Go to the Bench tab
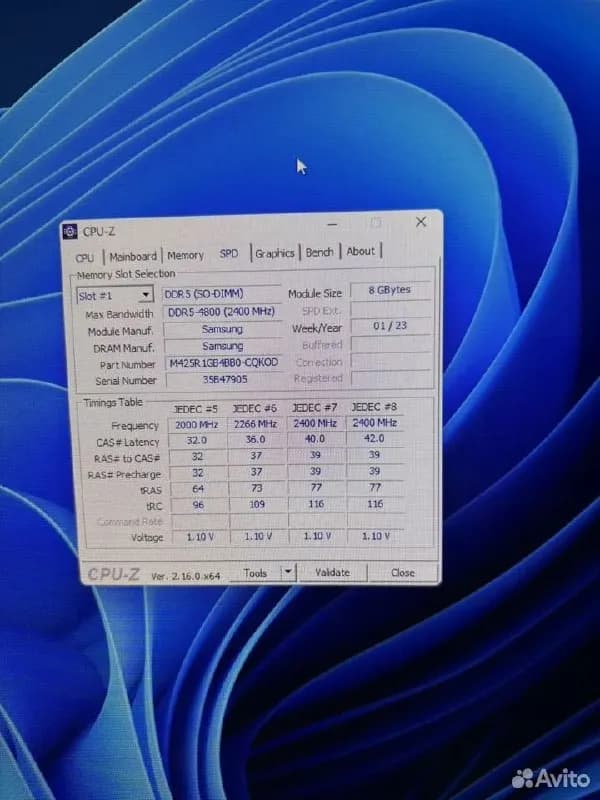The height and width of the screenshot is (800, 600). [319, 252]
